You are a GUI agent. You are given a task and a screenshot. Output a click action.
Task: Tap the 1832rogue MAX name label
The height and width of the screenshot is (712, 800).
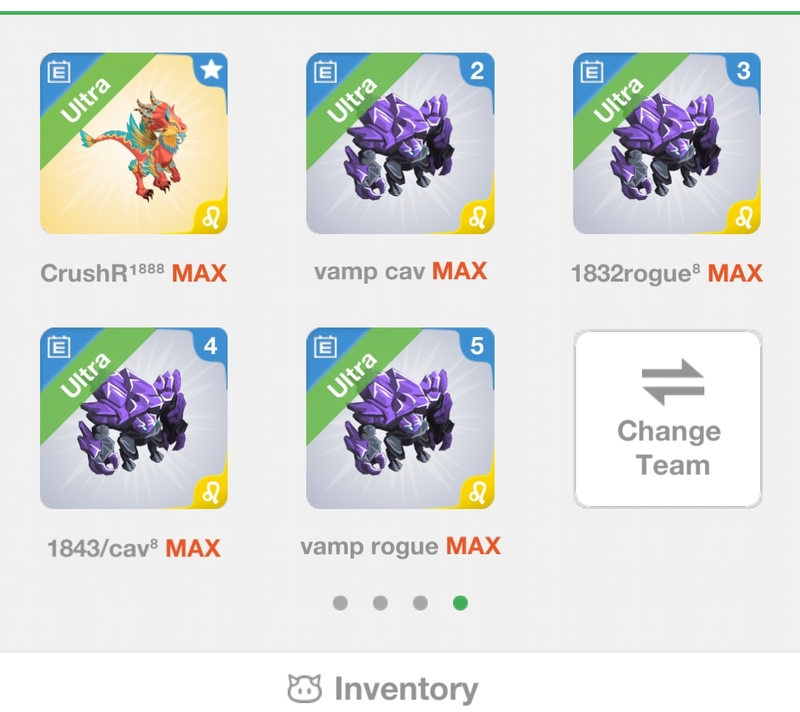(667, 273)
